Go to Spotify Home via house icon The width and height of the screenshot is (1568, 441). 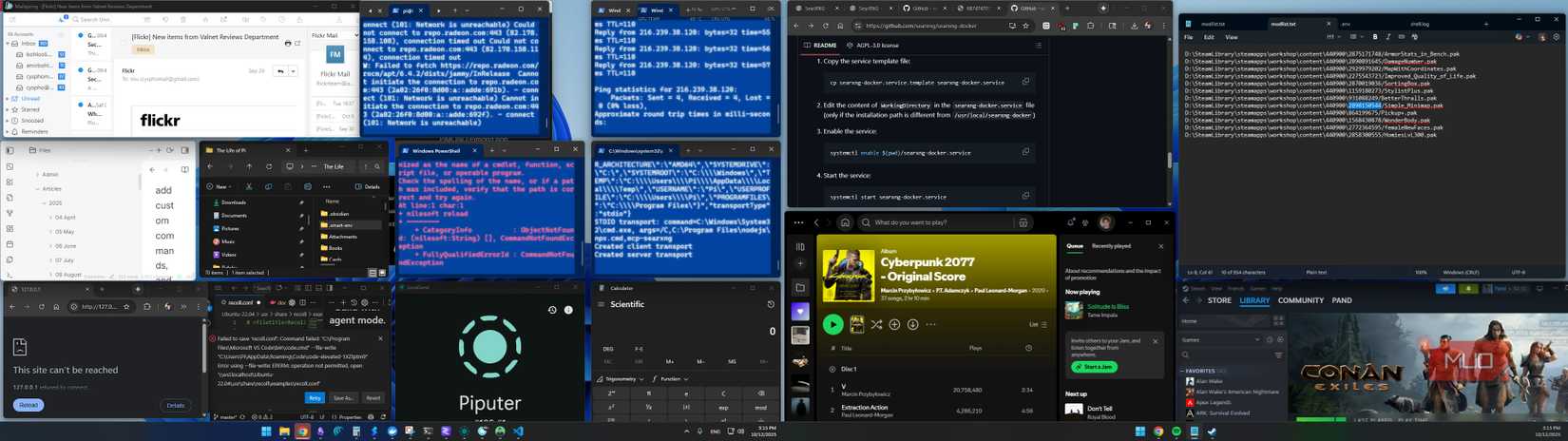tap(845, 223)
